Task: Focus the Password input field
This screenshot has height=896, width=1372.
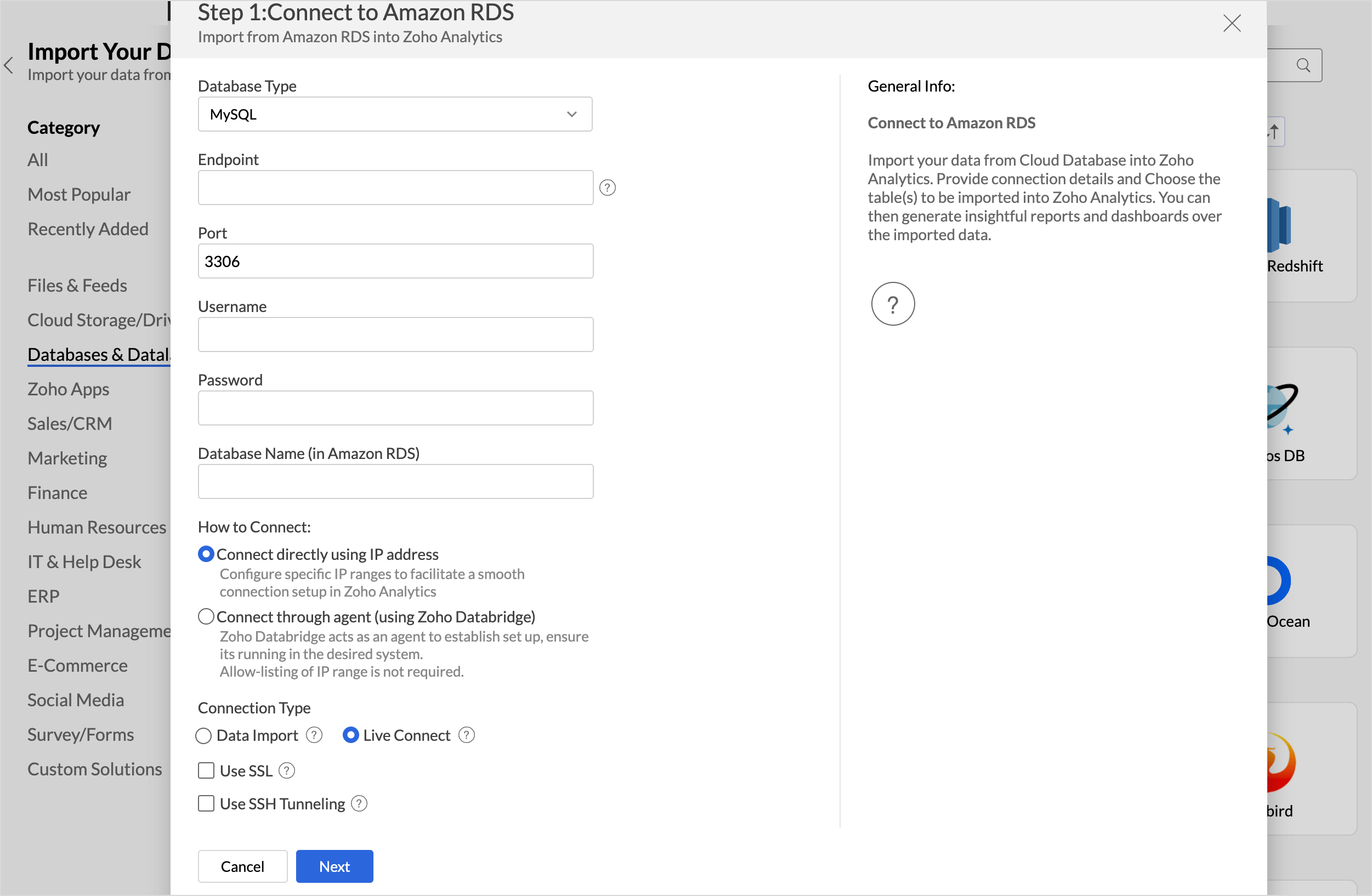Action: click(395, 408)
